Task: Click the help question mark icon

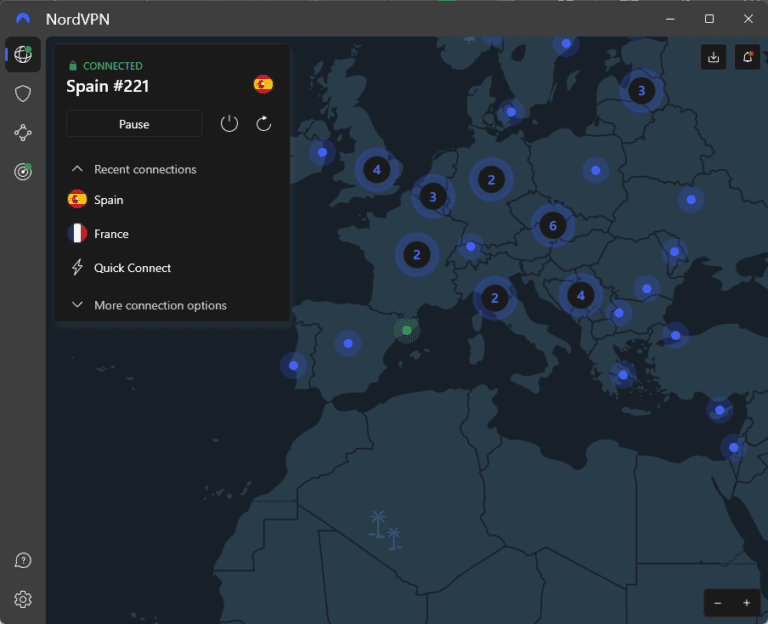Action: [x=23, y=560]
